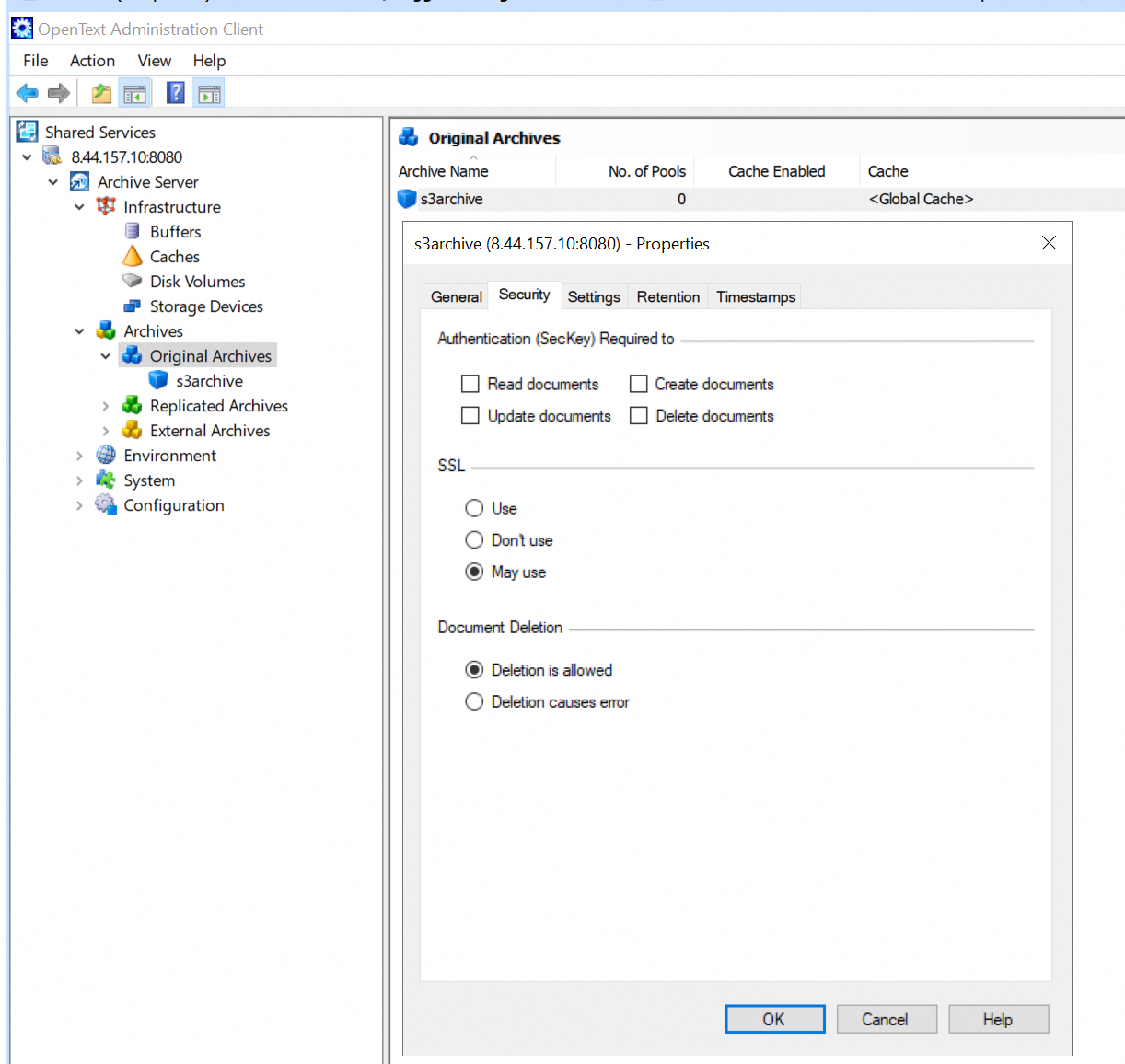Click the OK button

pyautogui.click(x=774, y=1019)
